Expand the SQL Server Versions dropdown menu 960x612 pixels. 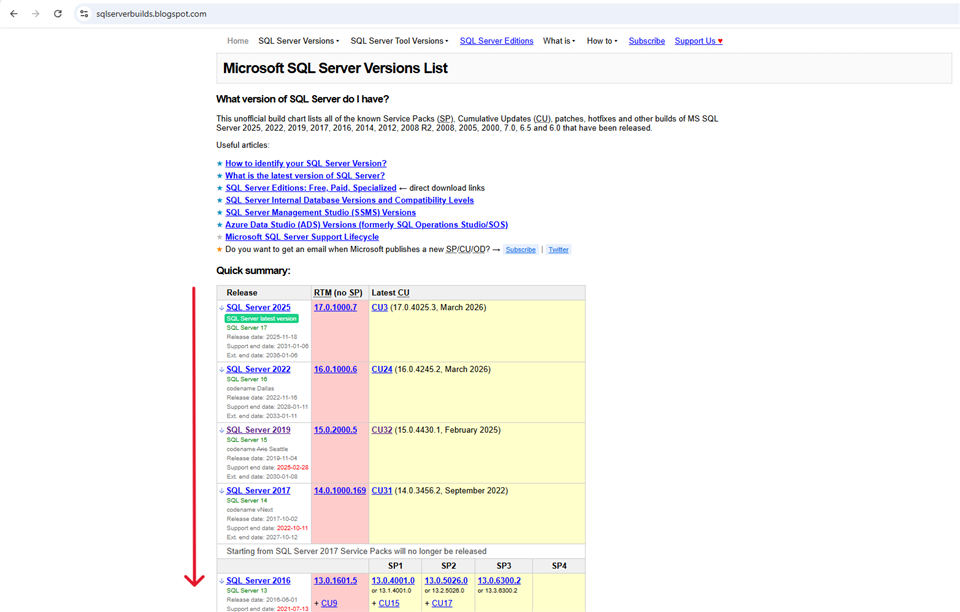[298, 41]
